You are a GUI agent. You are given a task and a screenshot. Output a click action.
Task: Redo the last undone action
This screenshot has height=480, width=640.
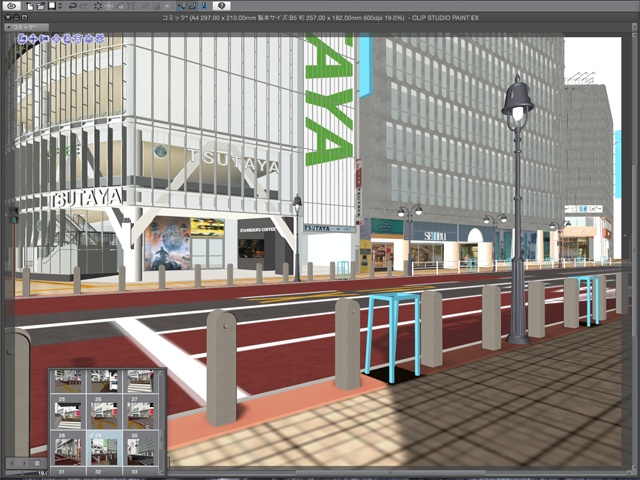tap(84, 6)
